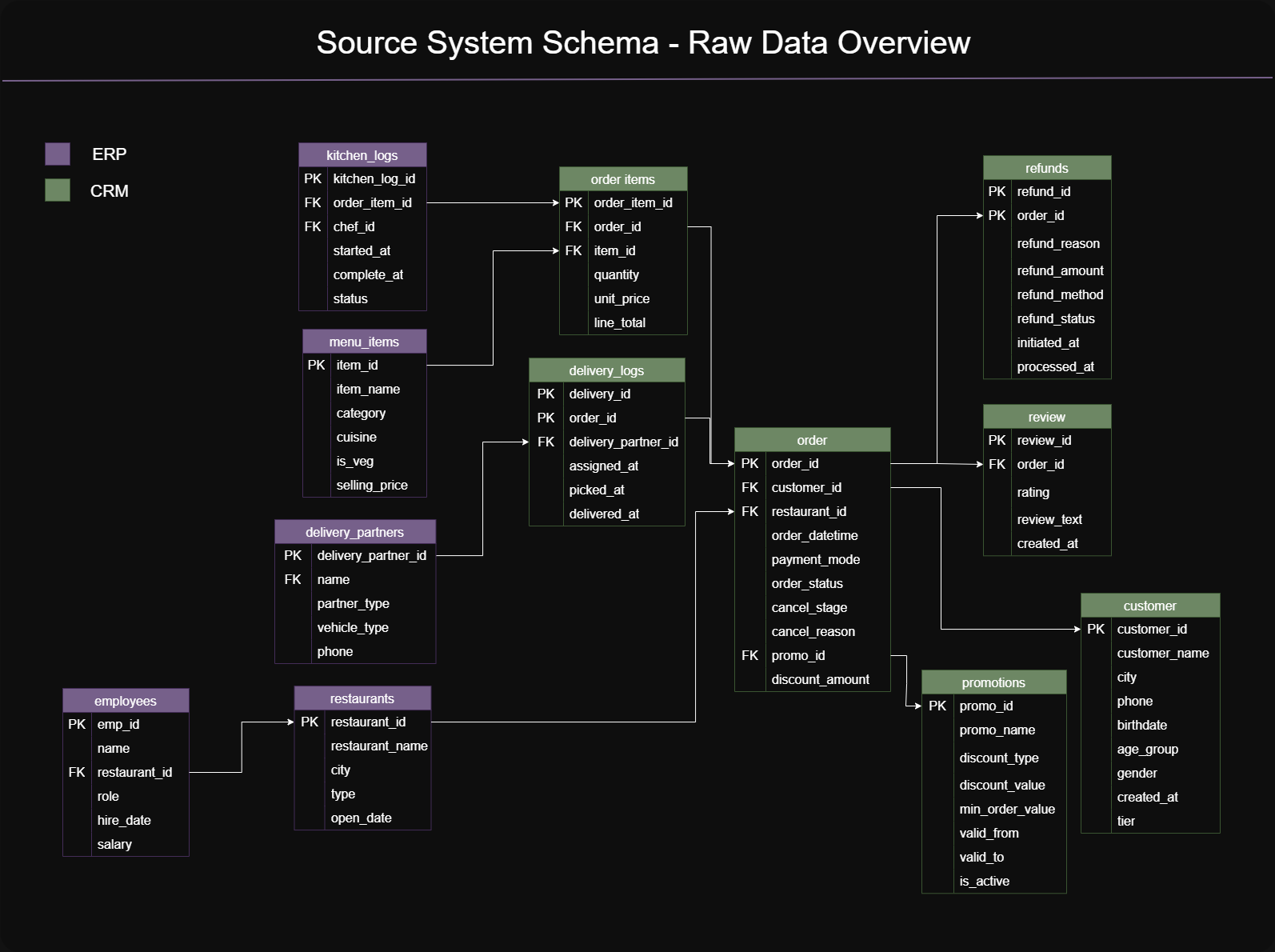The image size is (1275, 952).
Task: Select the order items table header
Action: [x=623, y=179]
